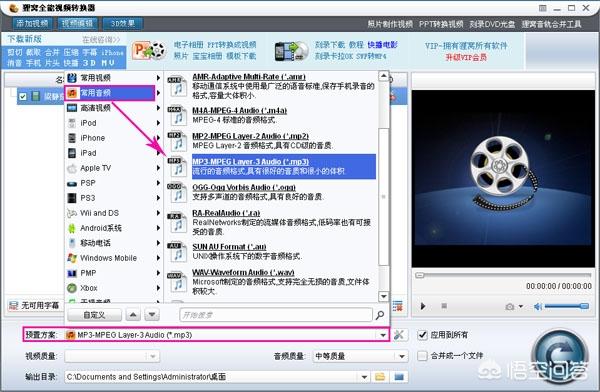Image resolution: width=600 pixels, height=392 pixels.
Task: Mute audio with the speaker icon
Action: coord(538,306)
